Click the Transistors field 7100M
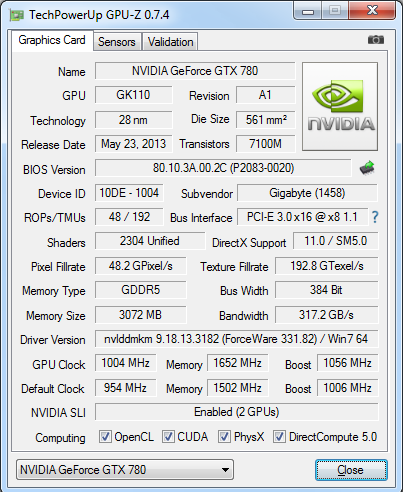 pyautogui.click(x=266, y=144)
